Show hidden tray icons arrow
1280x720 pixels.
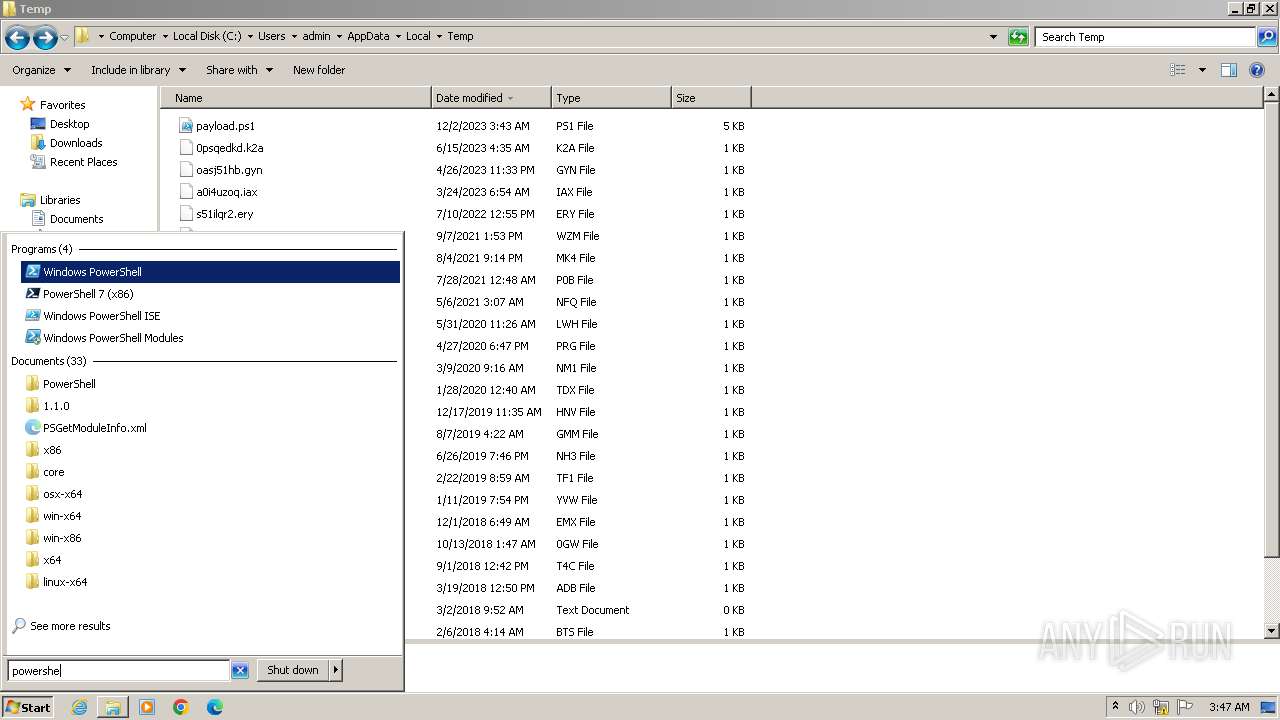1115,707
